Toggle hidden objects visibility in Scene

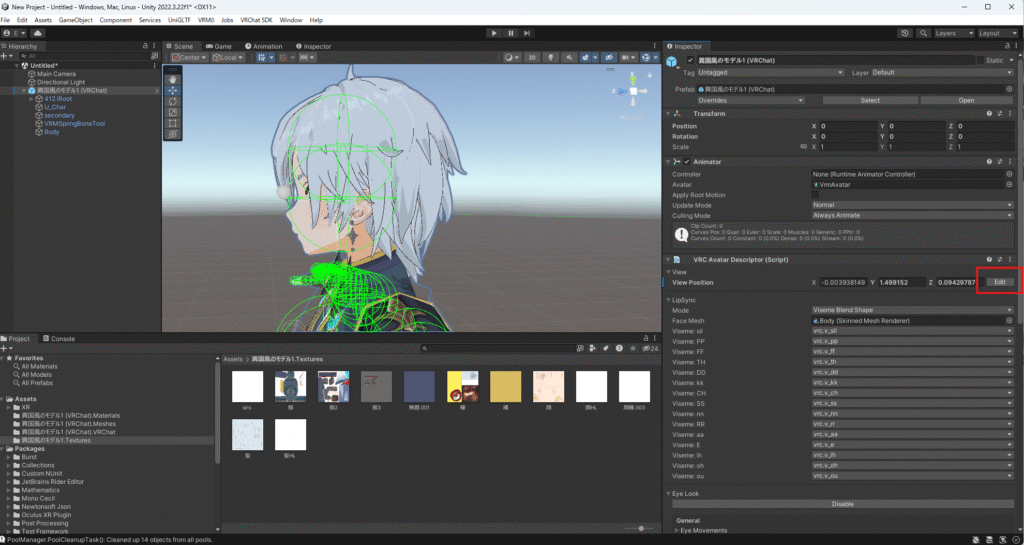coord(609,57)
